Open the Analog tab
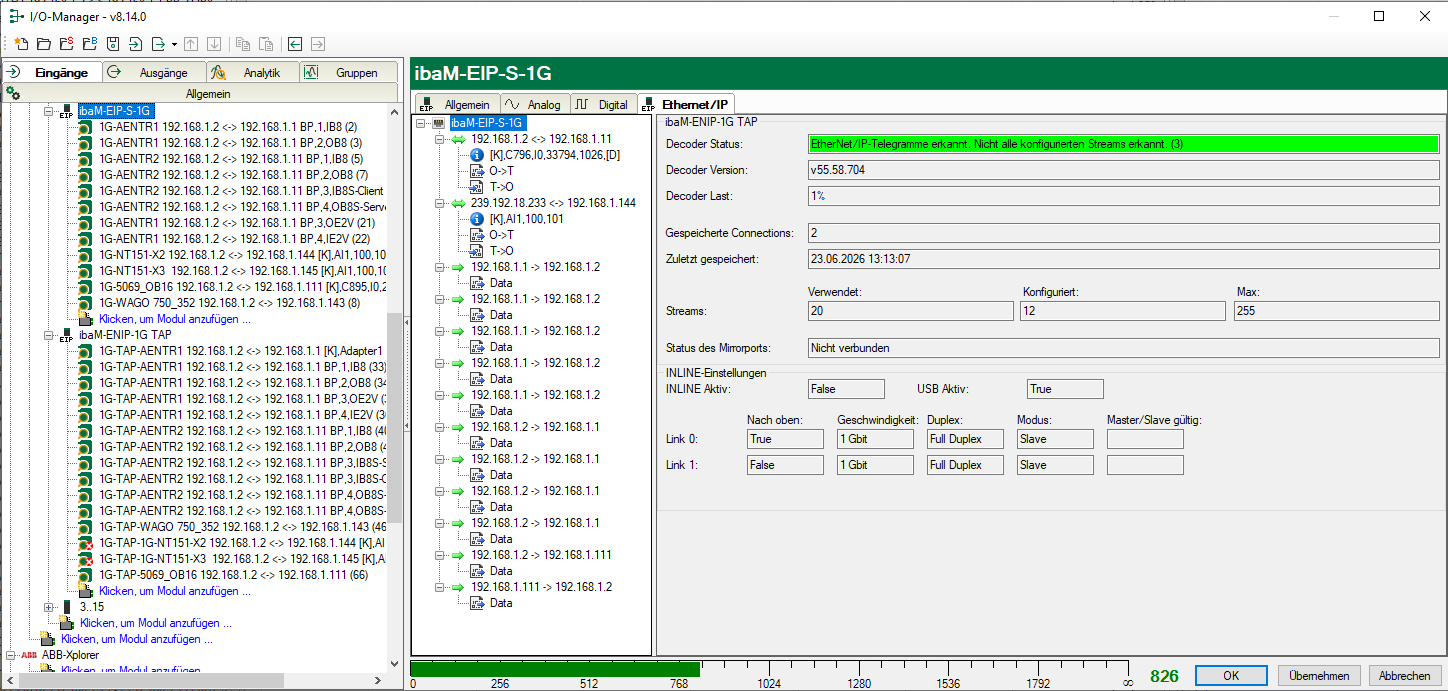1448x691 pixels. [533, 104]
